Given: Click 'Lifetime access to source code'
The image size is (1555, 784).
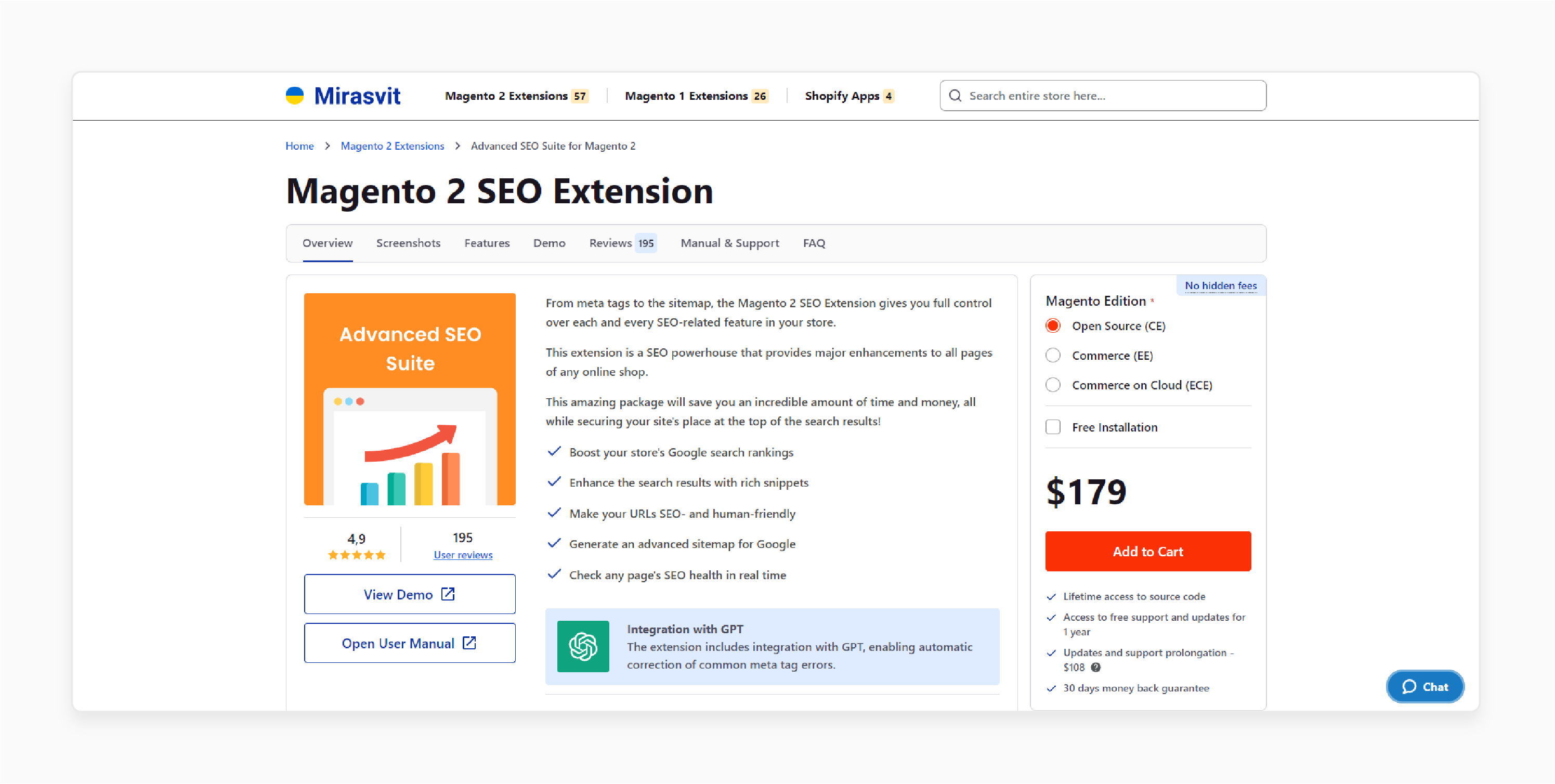Looking at the screenshot, I should click(x=1134, y=596).
